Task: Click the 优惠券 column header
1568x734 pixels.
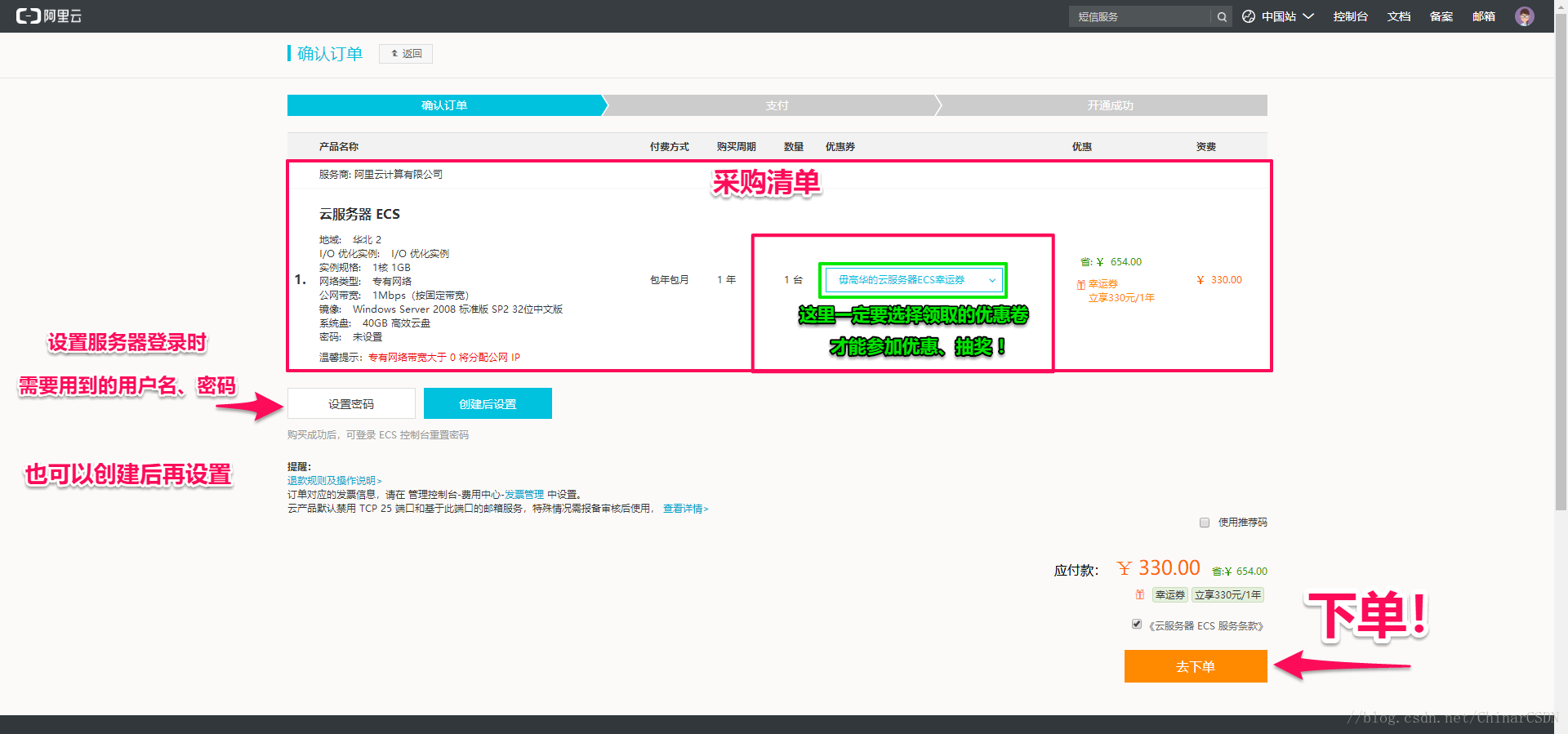Action: point(840,147)
